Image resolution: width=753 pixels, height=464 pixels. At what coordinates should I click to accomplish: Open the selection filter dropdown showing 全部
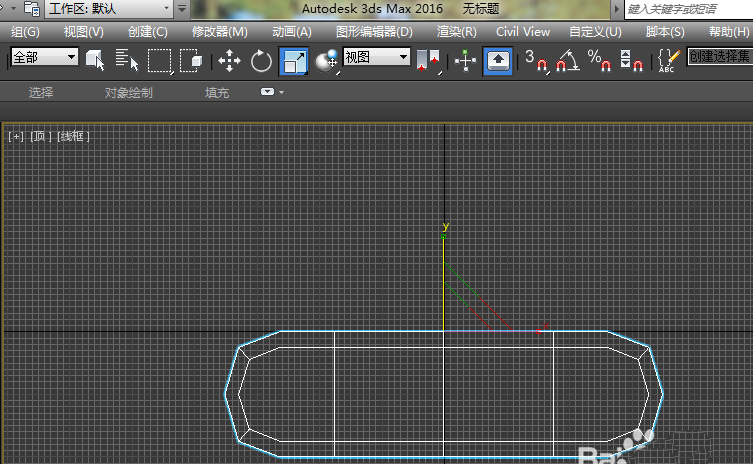[x=43, y=58]
